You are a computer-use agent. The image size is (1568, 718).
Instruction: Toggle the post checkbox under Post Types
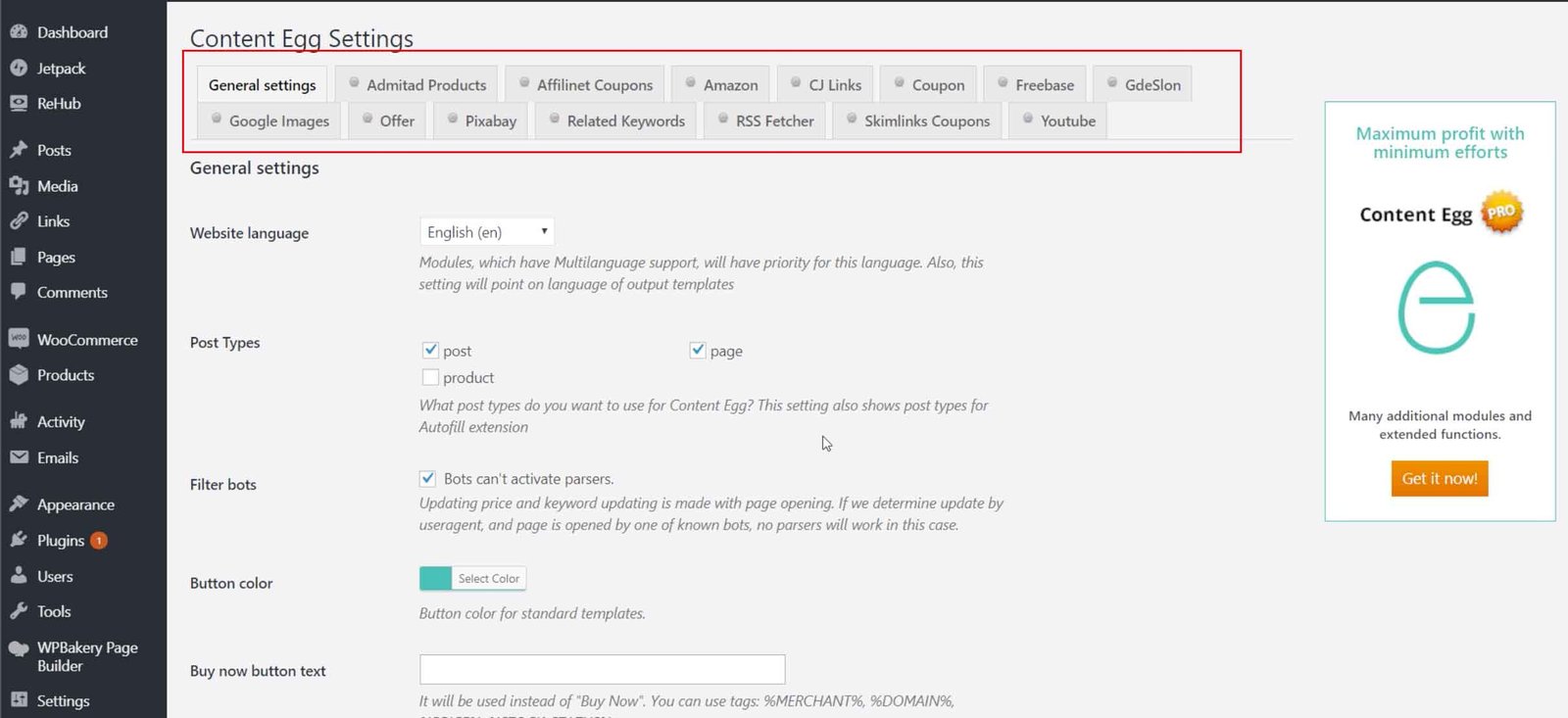pos(430,350)
